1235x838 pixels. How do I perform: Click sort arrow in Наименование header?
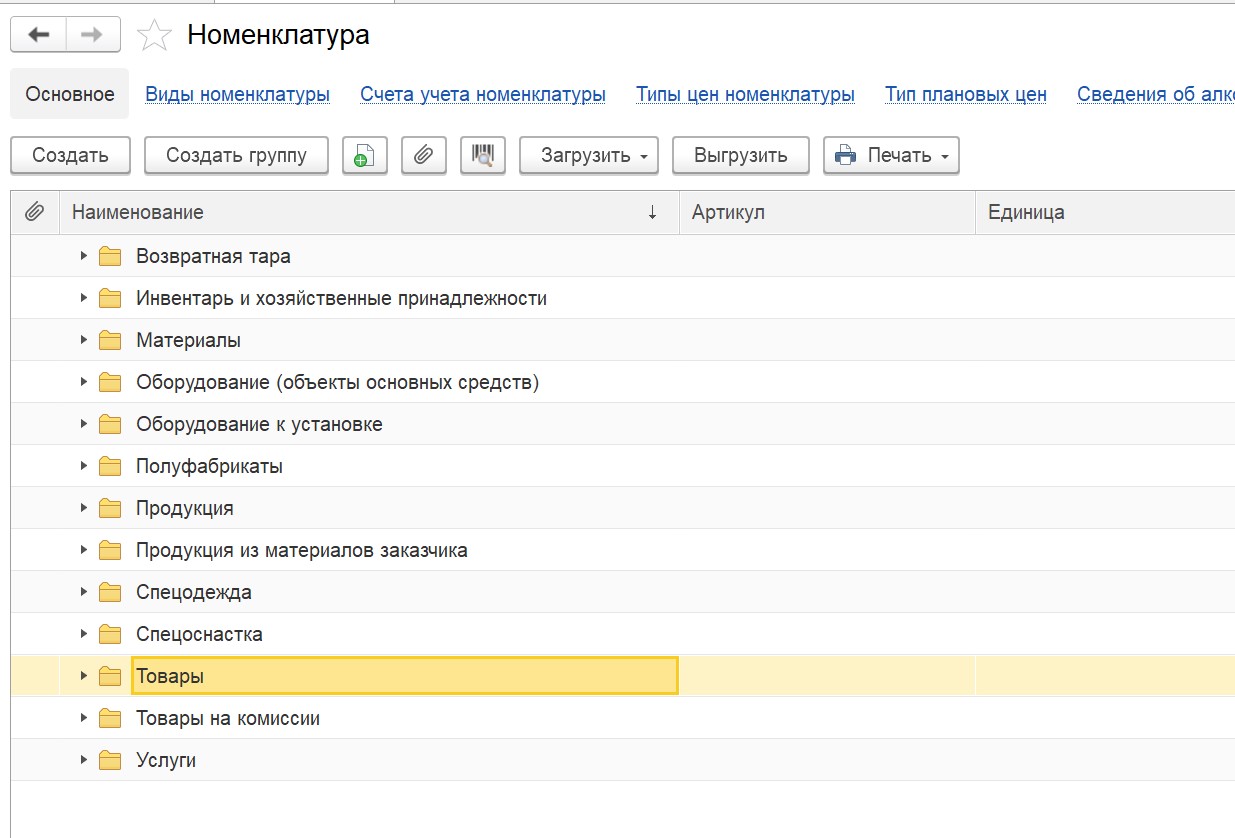(x=653, y=212)
